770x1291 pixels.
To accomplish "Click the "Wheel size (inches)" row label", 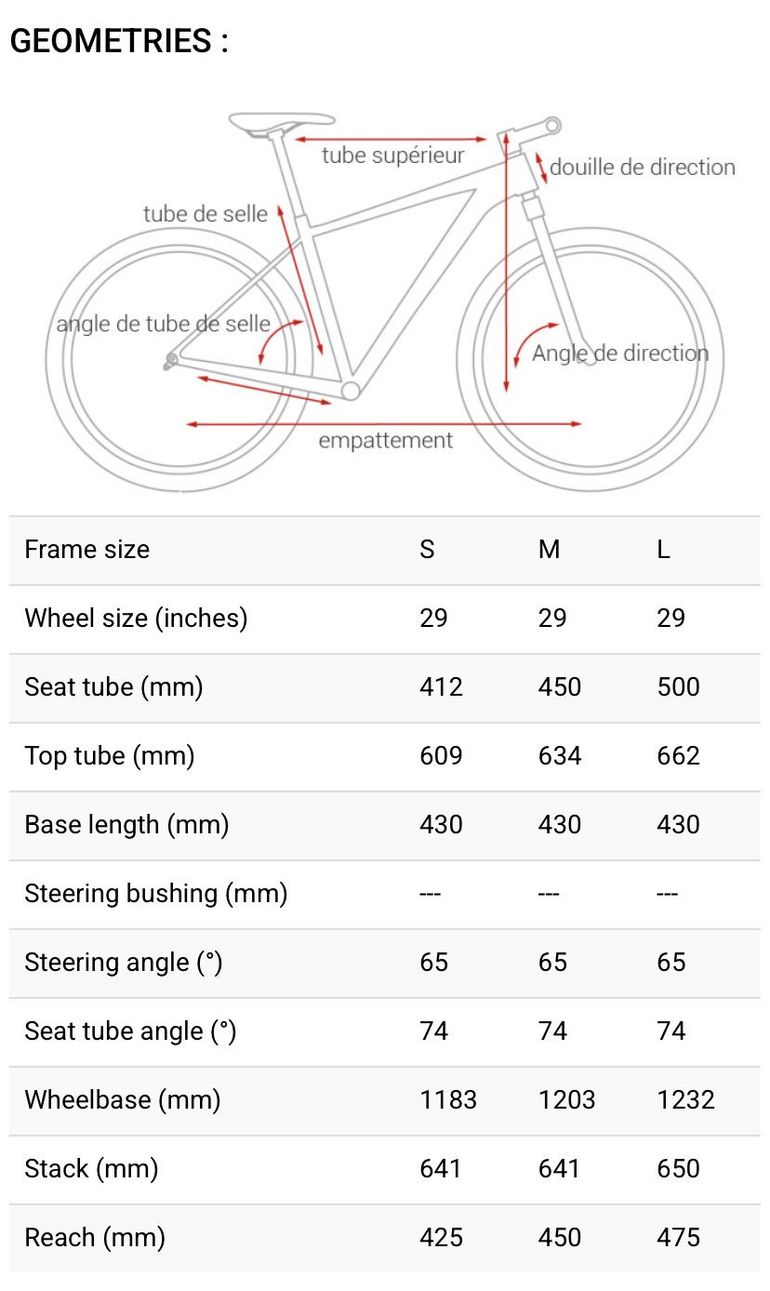I will (136, 618).
